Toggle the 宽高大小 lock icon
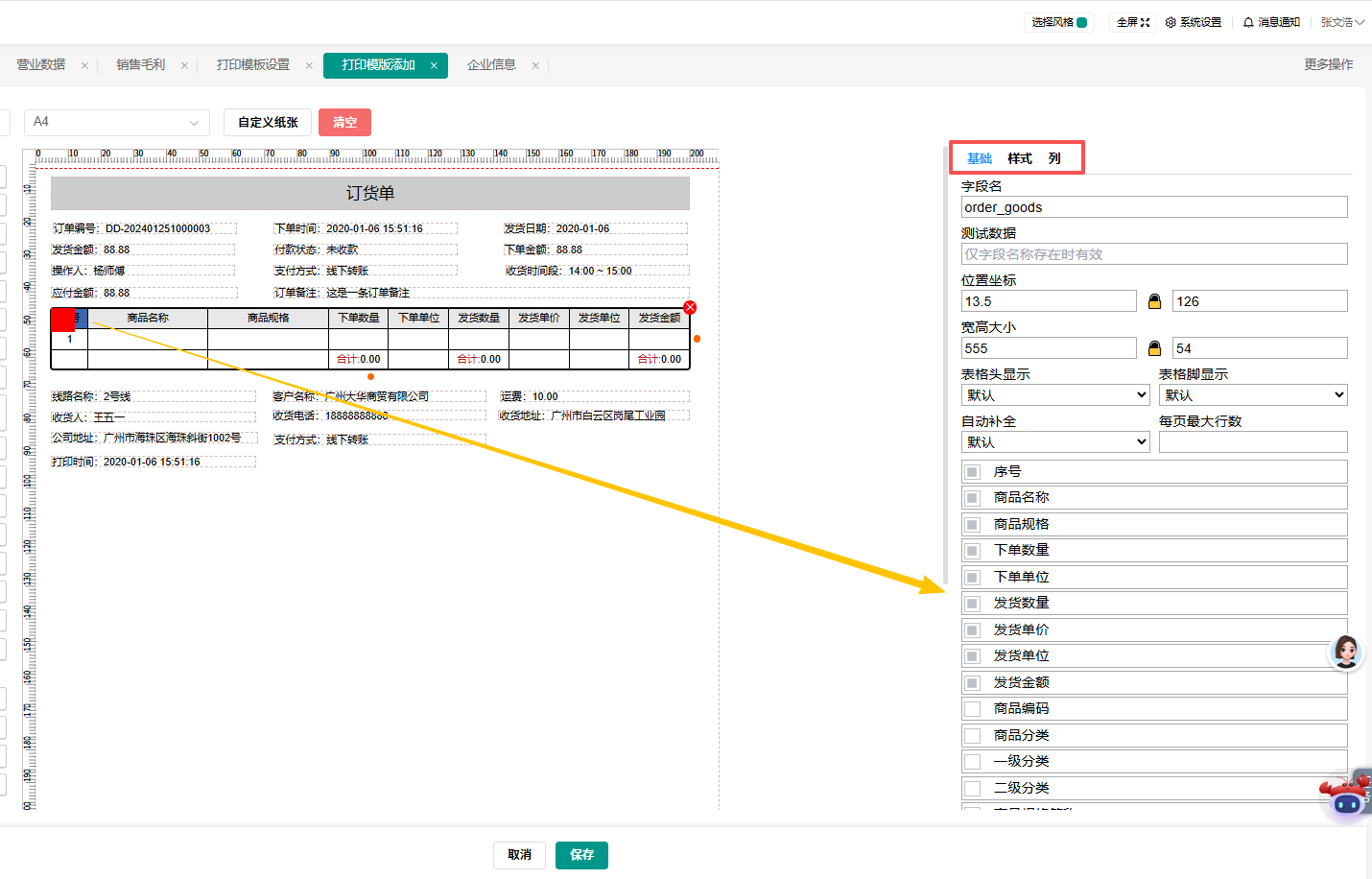Screen dimensions: 1372x879 1155,348
